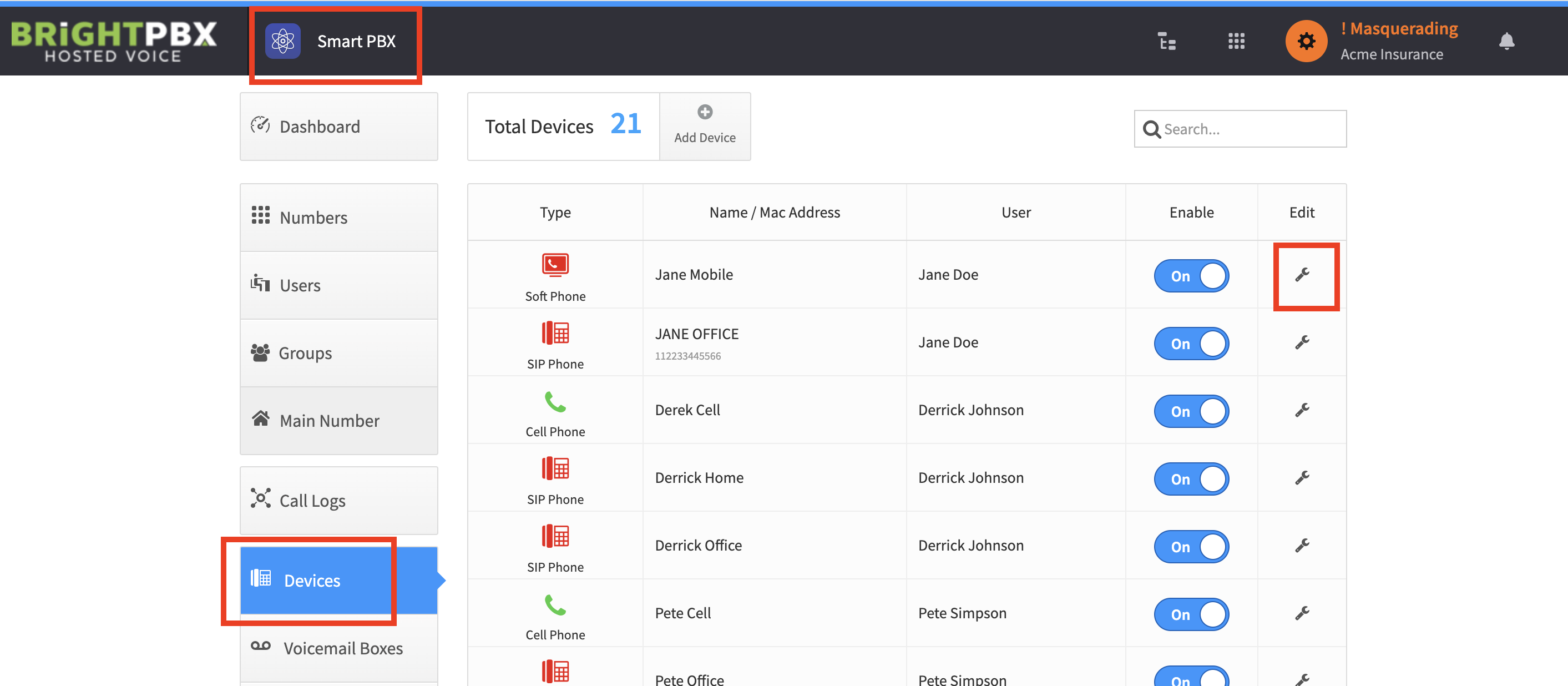Open the Smart PBX app icon
Screen dimensions: 1568x686
[x=282, y=42]
